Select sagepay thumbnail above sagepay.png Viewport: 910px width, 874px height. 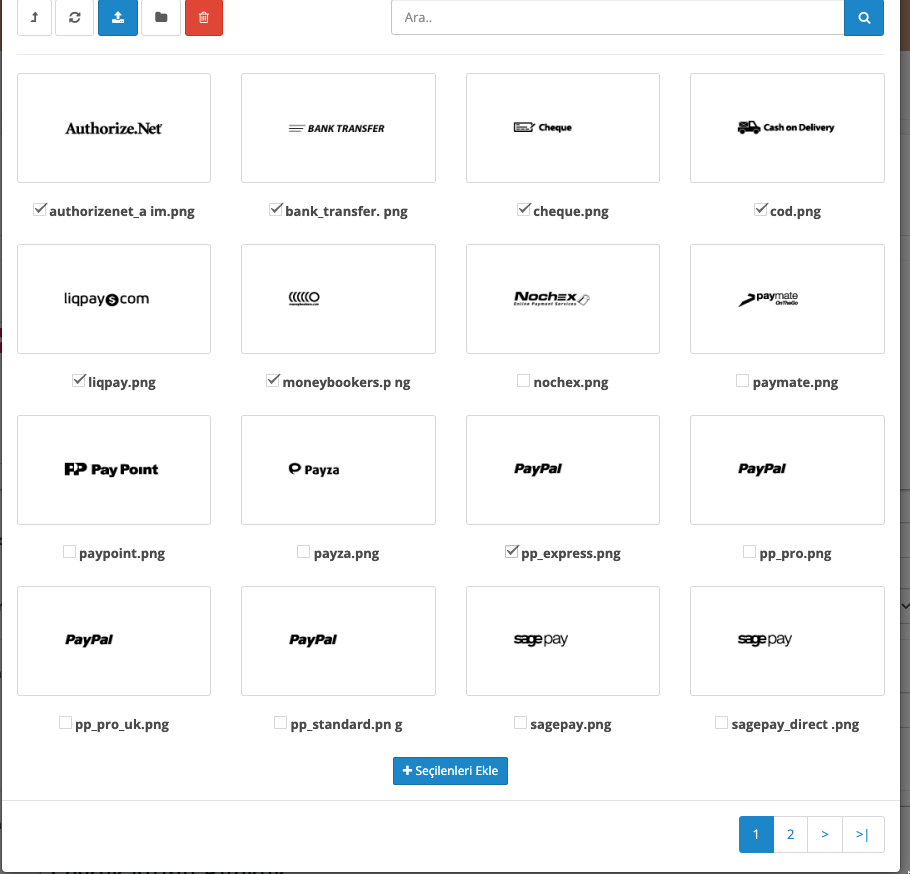pos(563,641)
